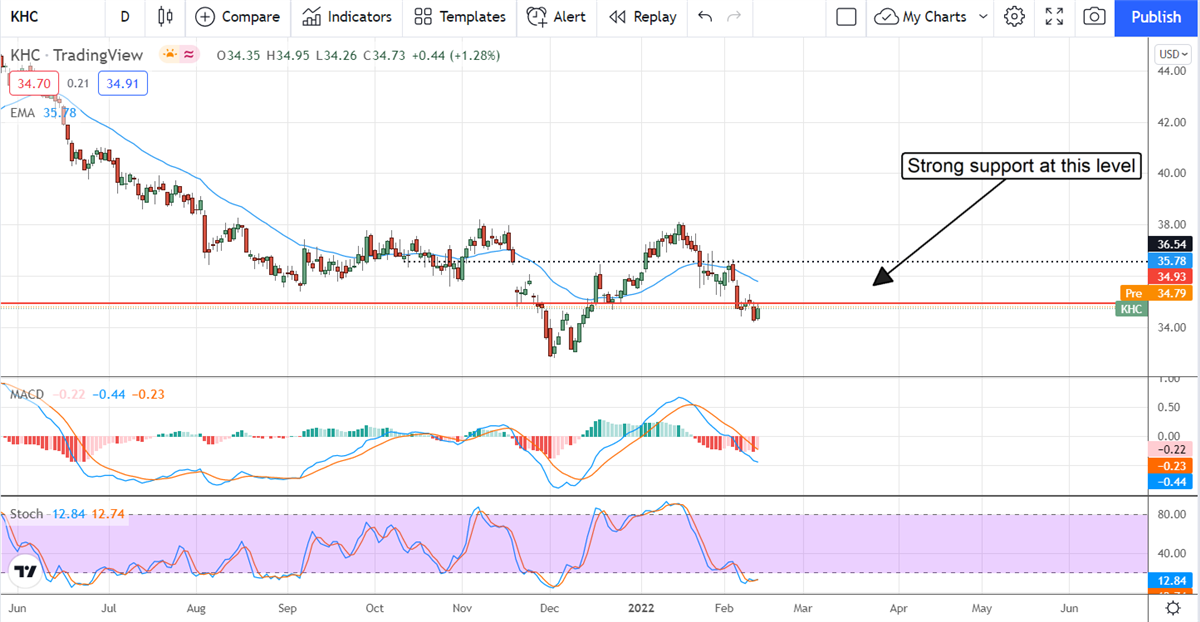Change the D timeframe interval

(124, 17)
